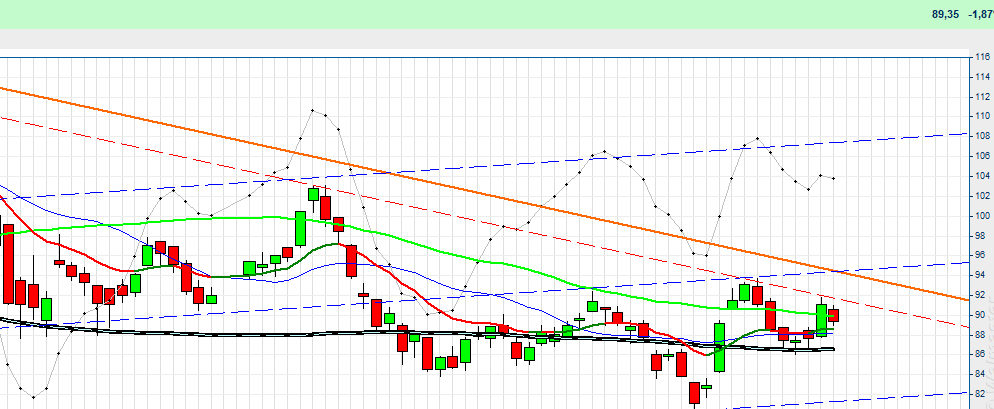Click the 98 price axis label
Screen dimensions: 994x409
[981, 235]
